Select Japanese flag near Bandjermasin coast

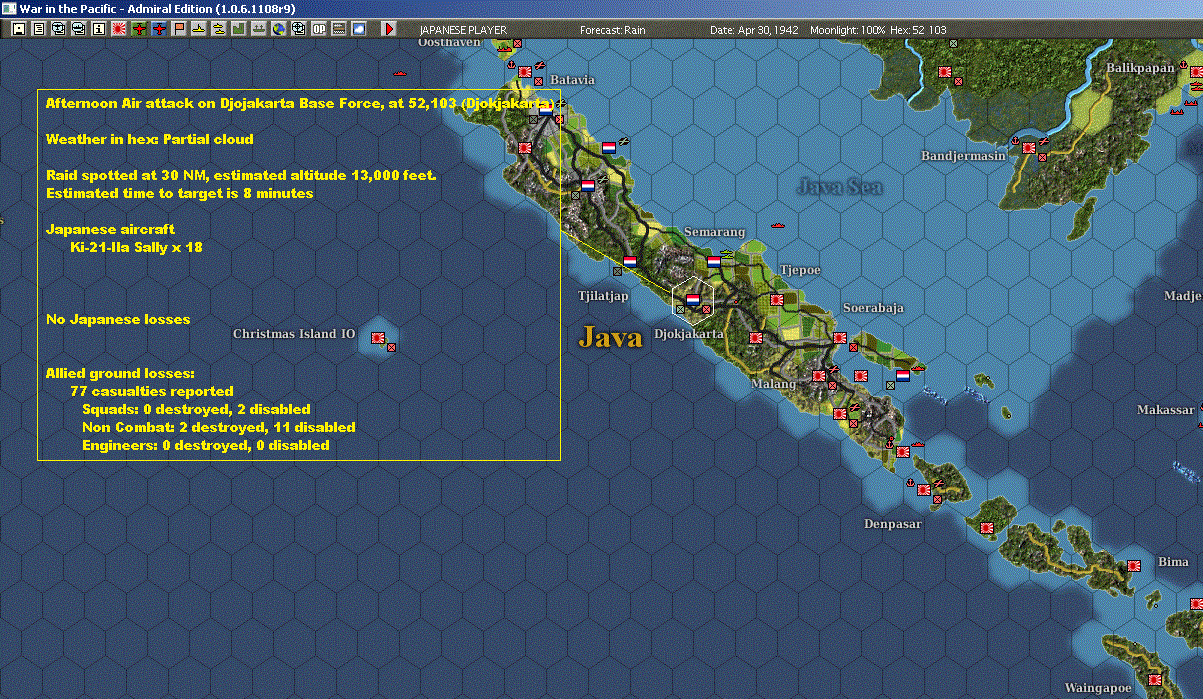[x=1029, y=147]
